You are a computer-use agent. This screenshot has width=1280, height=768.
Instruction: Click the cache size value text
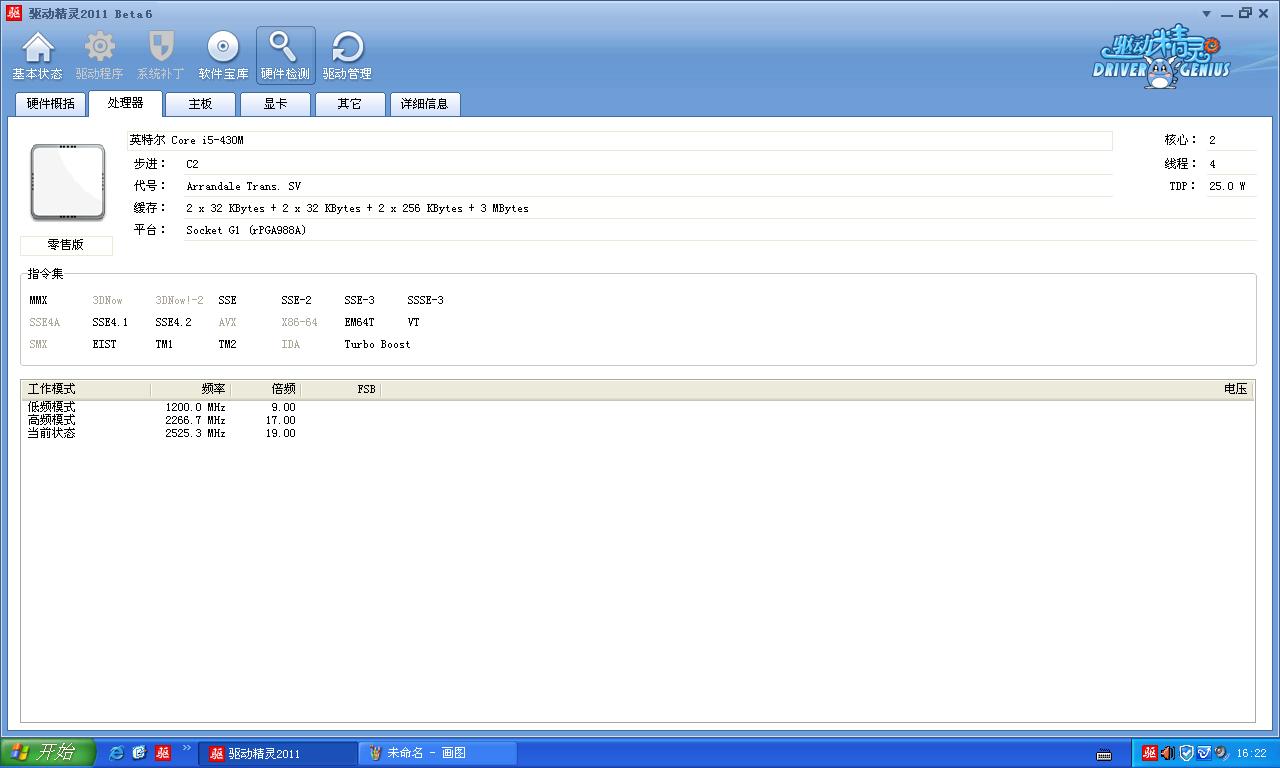coord(357,208)
